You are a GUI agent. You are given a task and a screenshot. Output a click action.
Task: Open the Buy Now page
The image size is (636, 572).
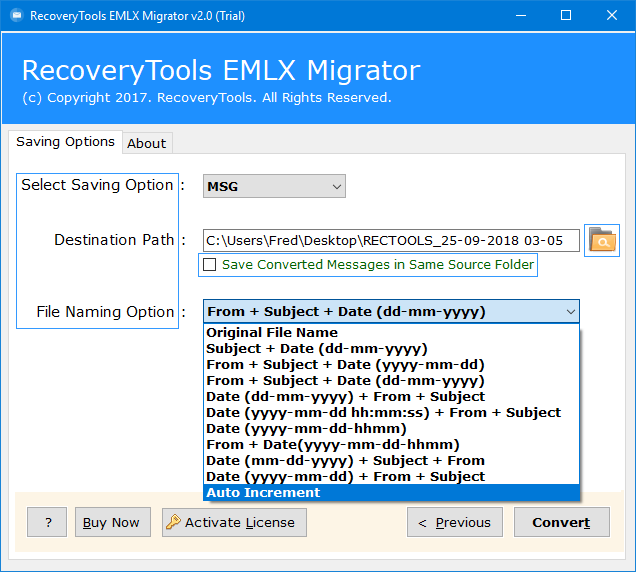point(113,522)
